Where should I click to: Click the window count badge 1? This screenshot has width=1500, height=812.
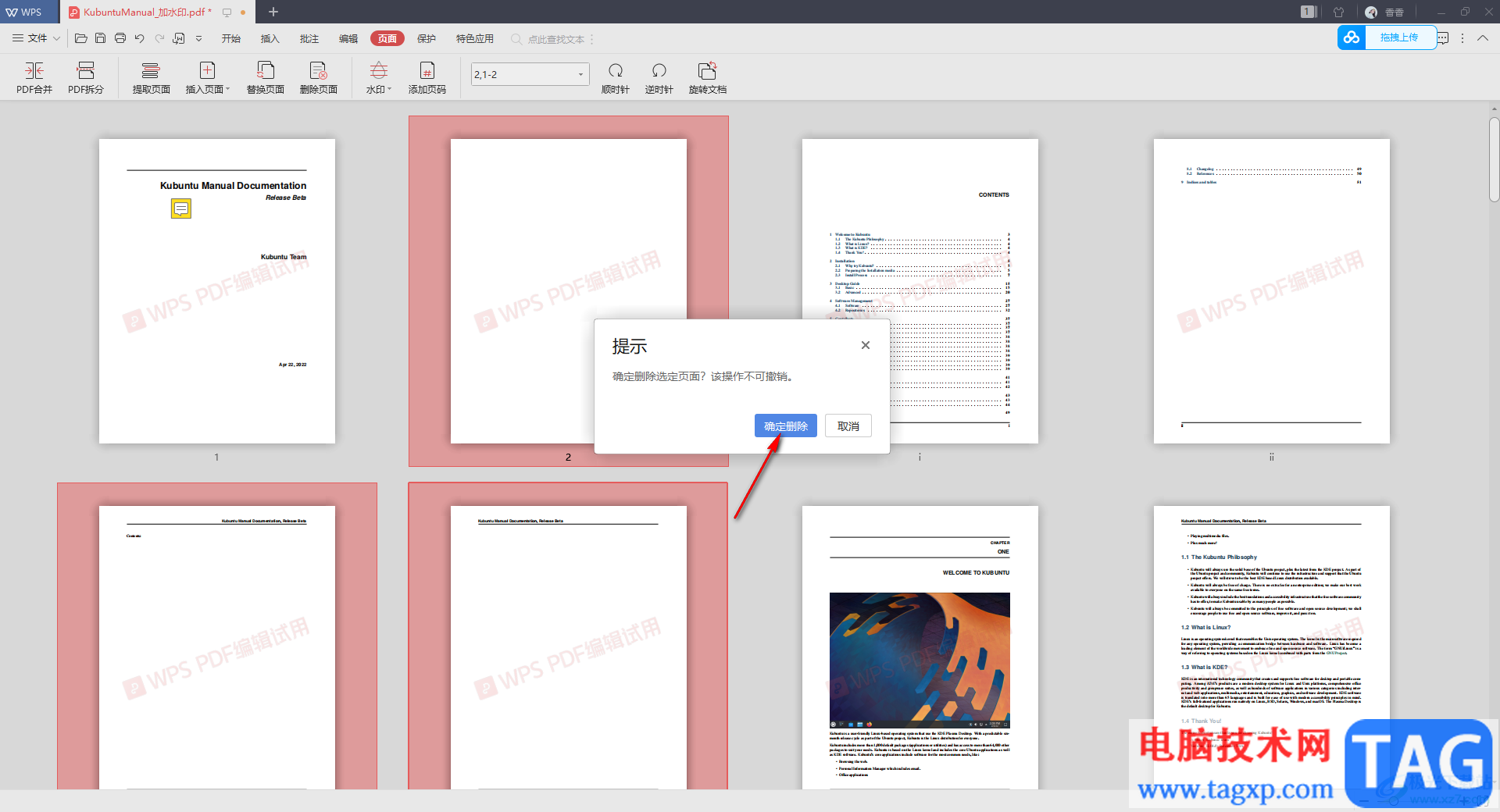[1308, 12]
